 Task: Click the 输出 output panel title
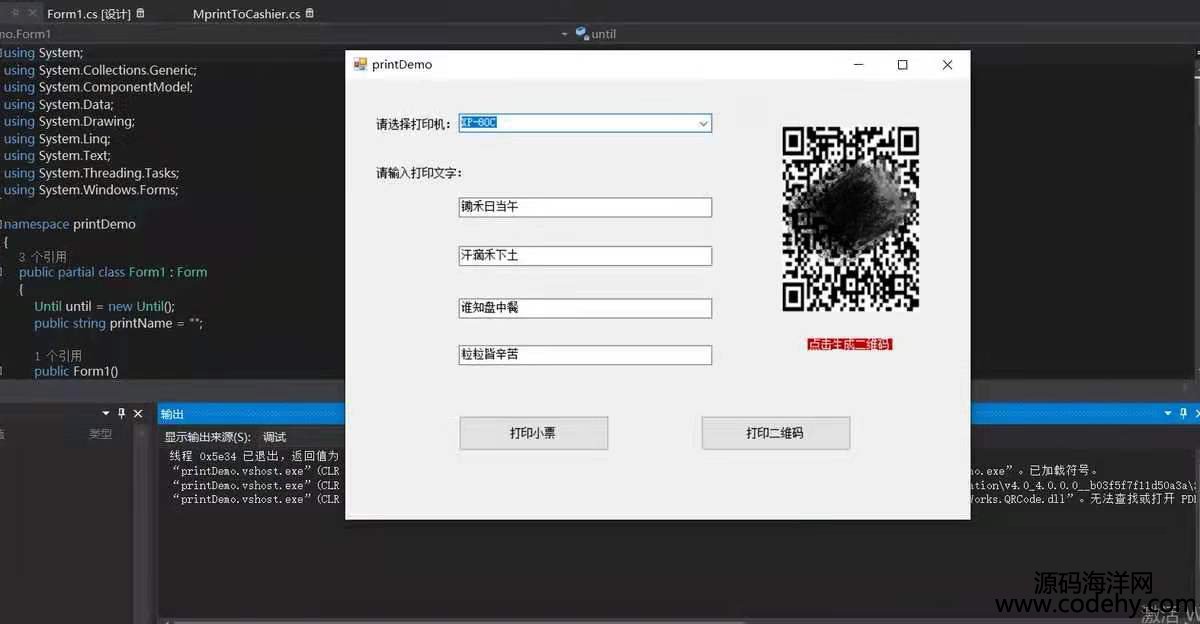tap(173, 414)
